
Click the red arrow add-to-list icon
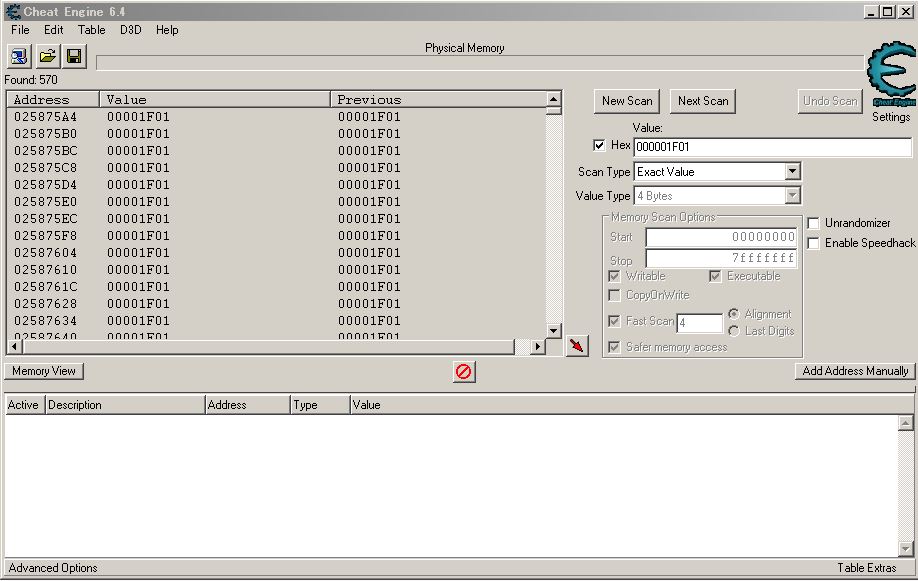click(x=577, y=346)
